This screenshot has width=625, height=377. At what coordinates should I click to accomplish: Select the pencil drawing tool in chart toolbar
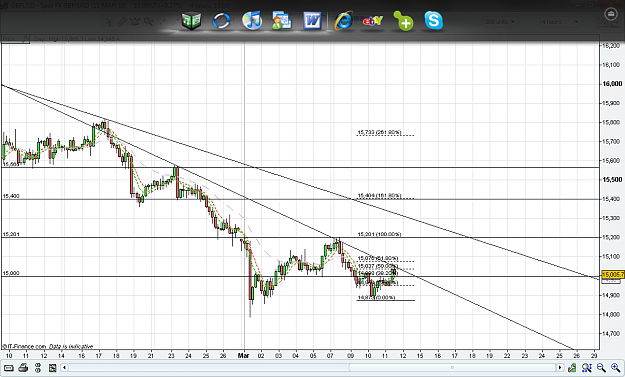point(122,22)
